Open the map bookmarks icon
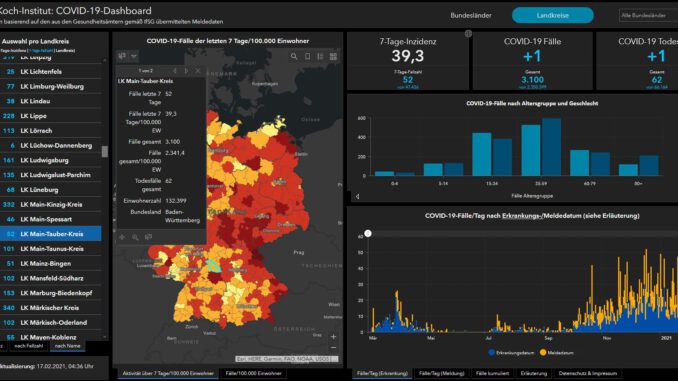Screen dimensions: 678x381 pos(307,57)
